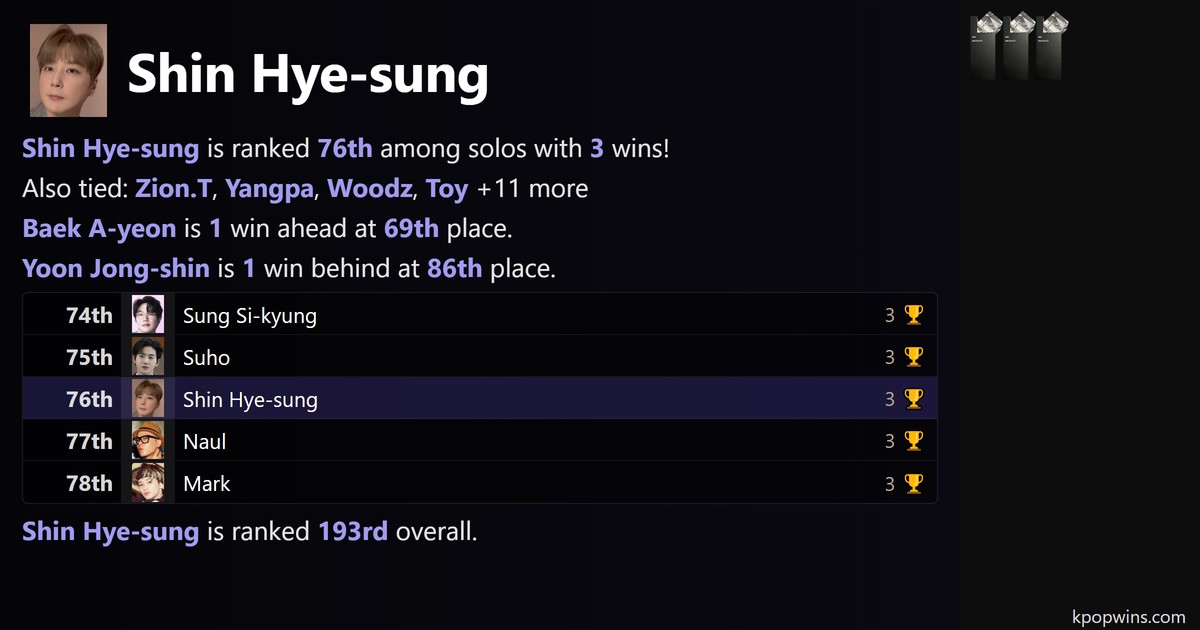Viewport: 1200px width, 630px height.
Task: Click Sung Si-kyung's avatar thumbnail
Action: click(148, 316)
